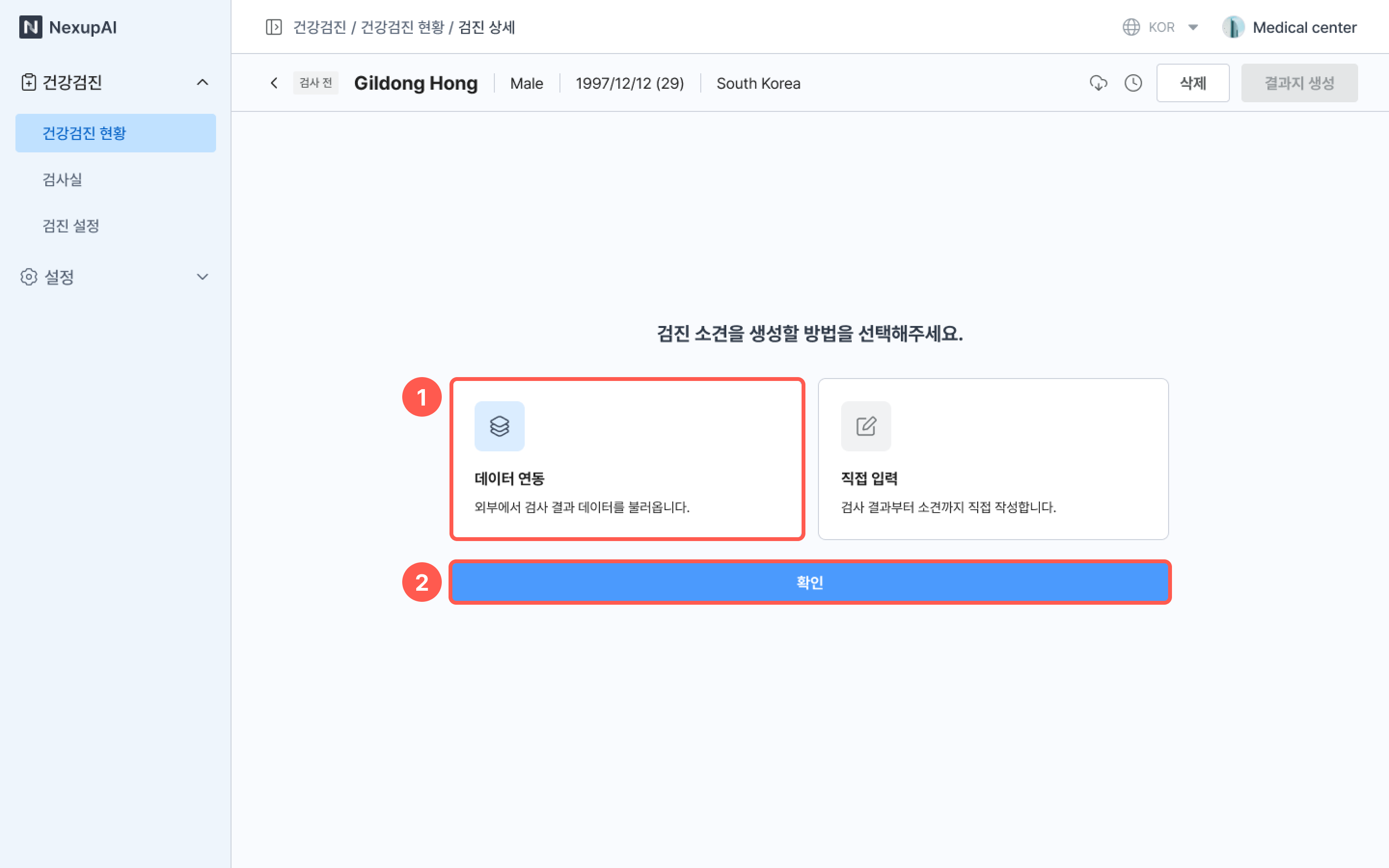Expand the 설정 menu chevron

[202, 277]
